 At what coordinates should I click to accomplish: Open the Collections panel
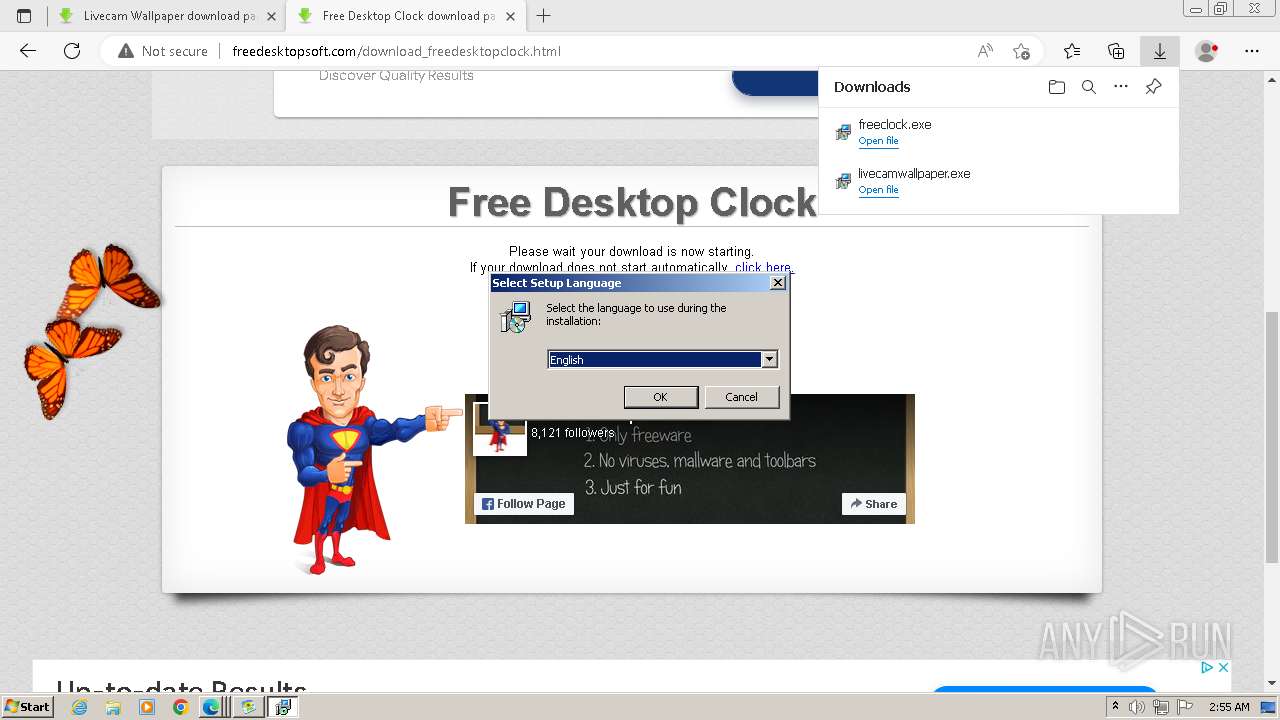pyautogui.click(x=1116, y=51)
